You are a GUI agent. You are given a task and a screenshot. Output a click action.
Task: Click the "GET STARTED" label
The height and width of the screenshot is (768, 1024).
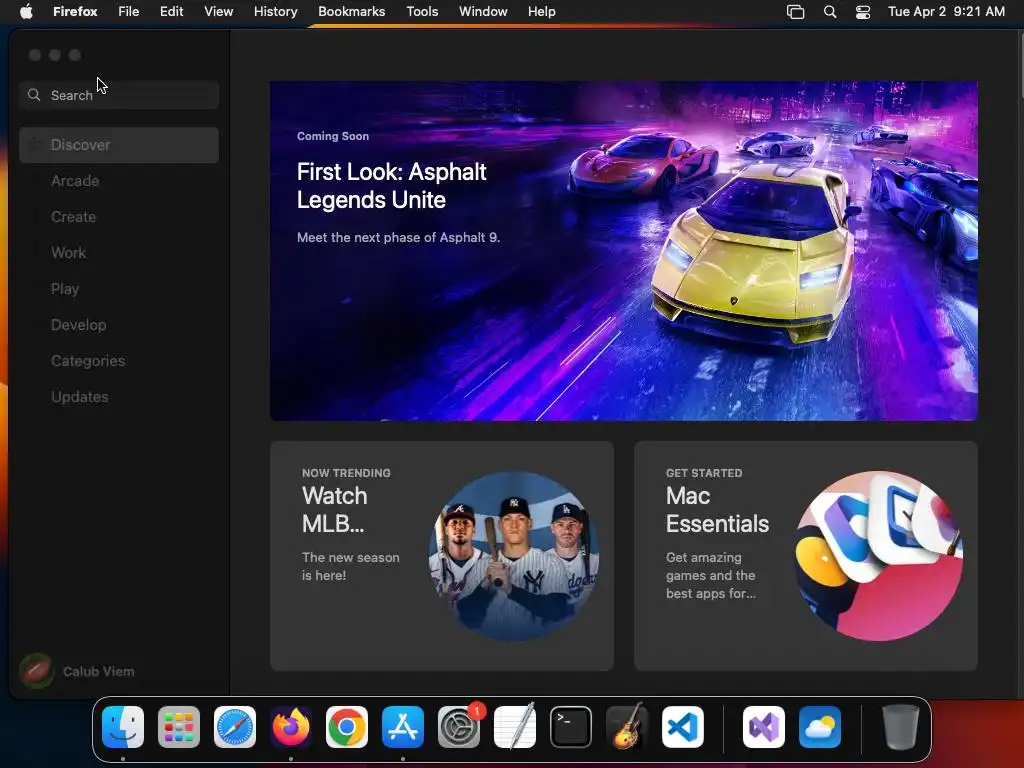tap(704, 473)
